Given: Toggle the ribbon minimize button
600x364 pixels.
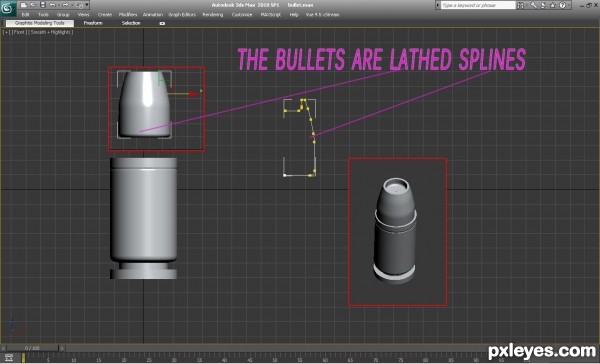Looking at the screenshot, I should point(162,23).
